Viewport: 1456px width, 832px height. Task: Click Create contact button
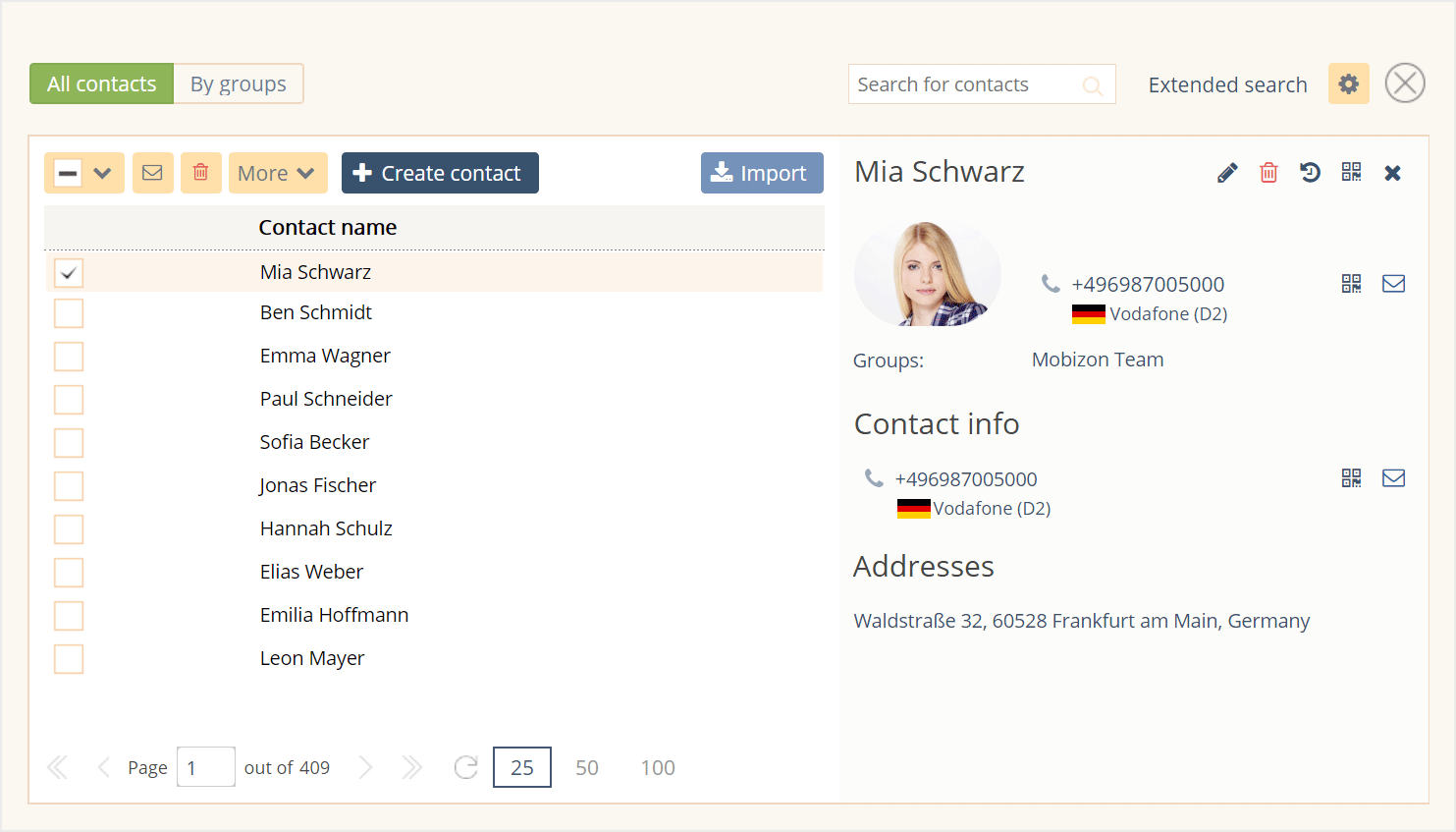pyautogui.click(x=440, y=173)
